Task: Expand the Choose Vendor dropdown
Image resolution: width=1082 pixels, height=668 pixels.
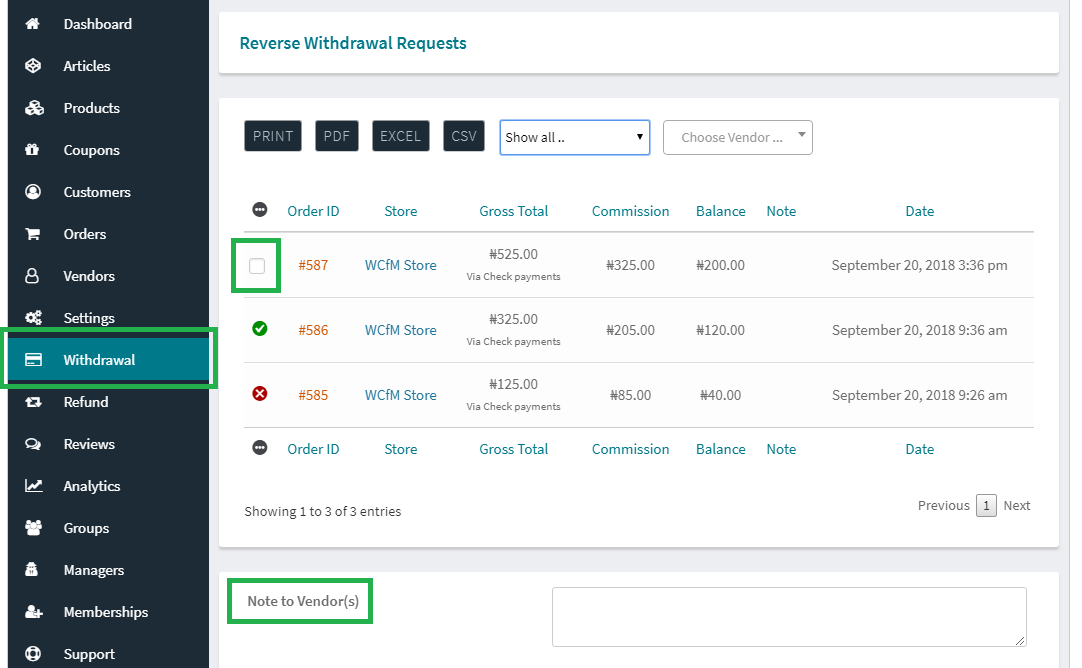Action: [x=737, y=138]
